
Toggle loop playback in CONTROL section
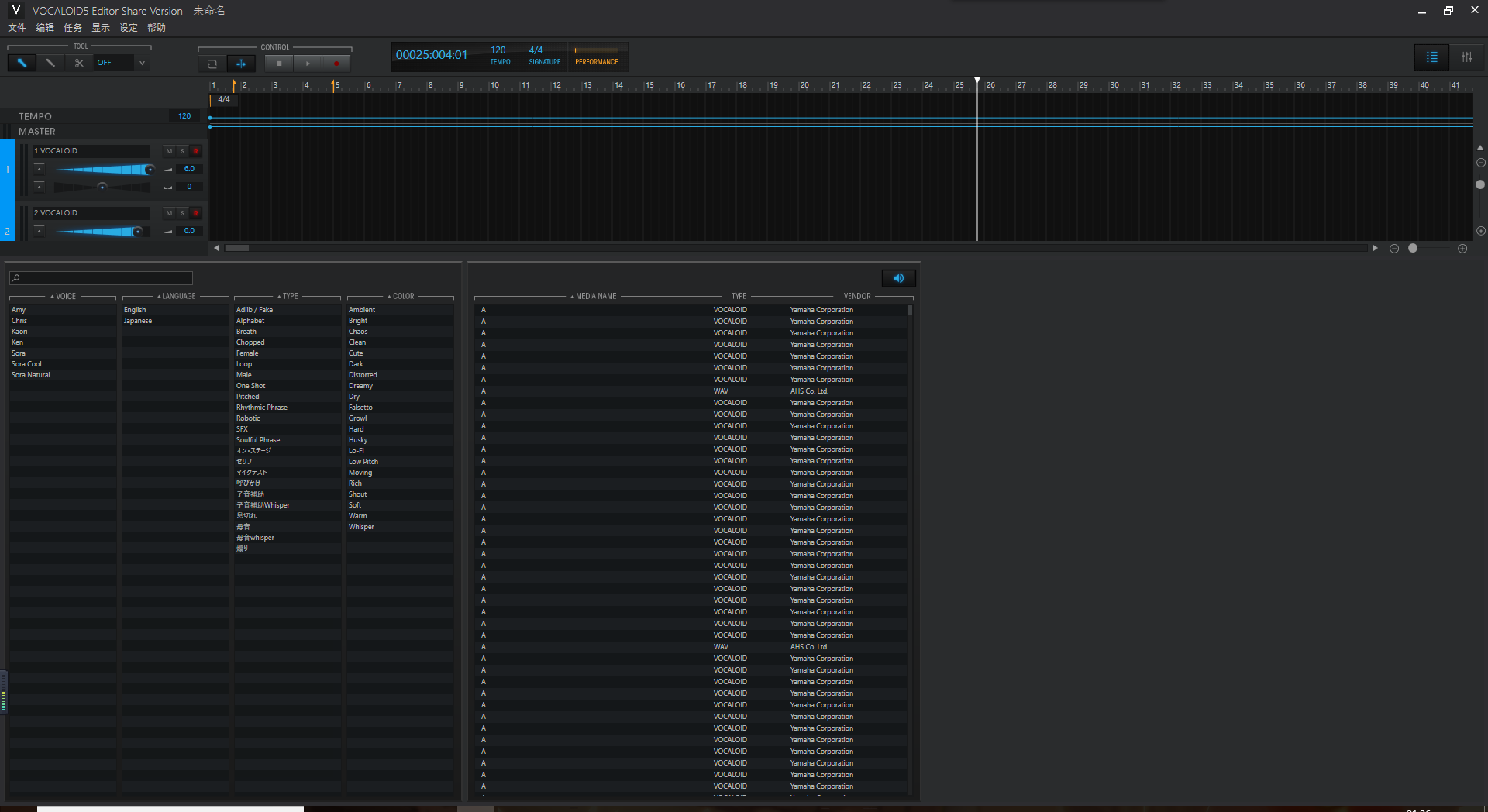click(212, 64)
